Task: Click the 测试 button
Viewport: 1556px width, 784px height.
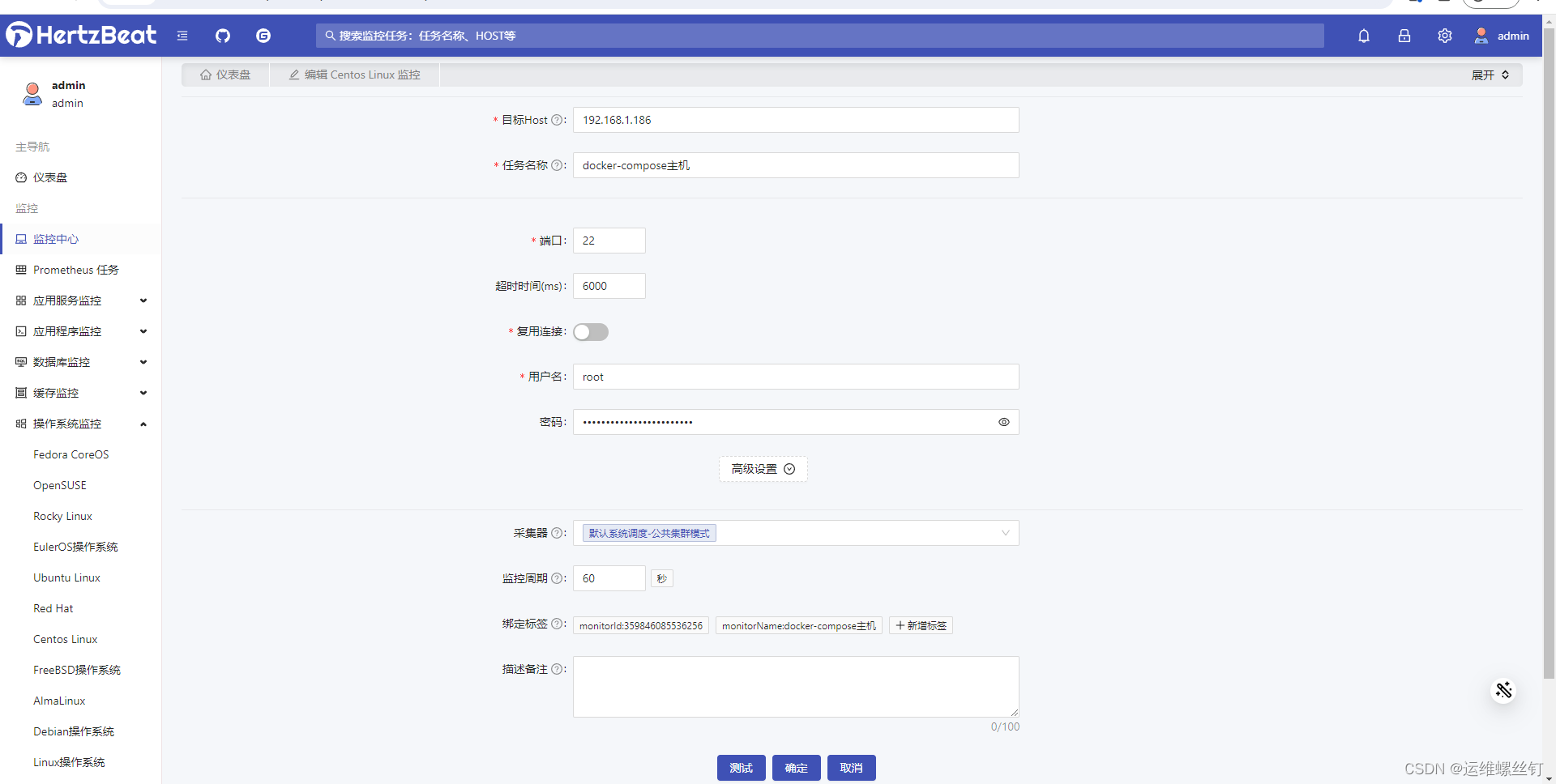Action: coord(742,768)
